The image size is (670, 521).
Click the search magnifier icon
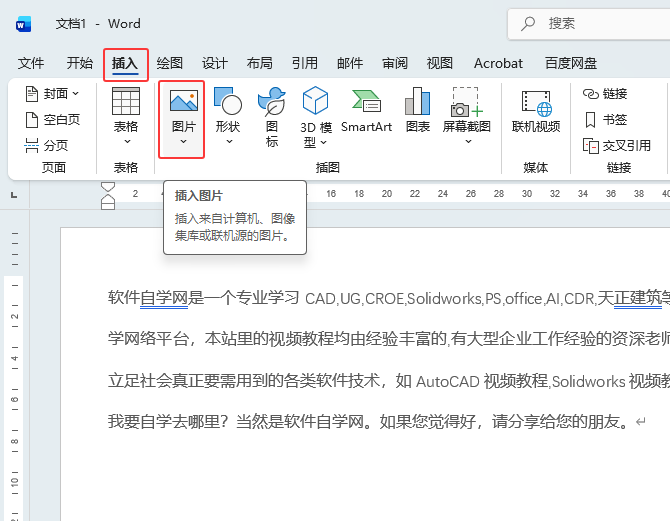(528, 24)
